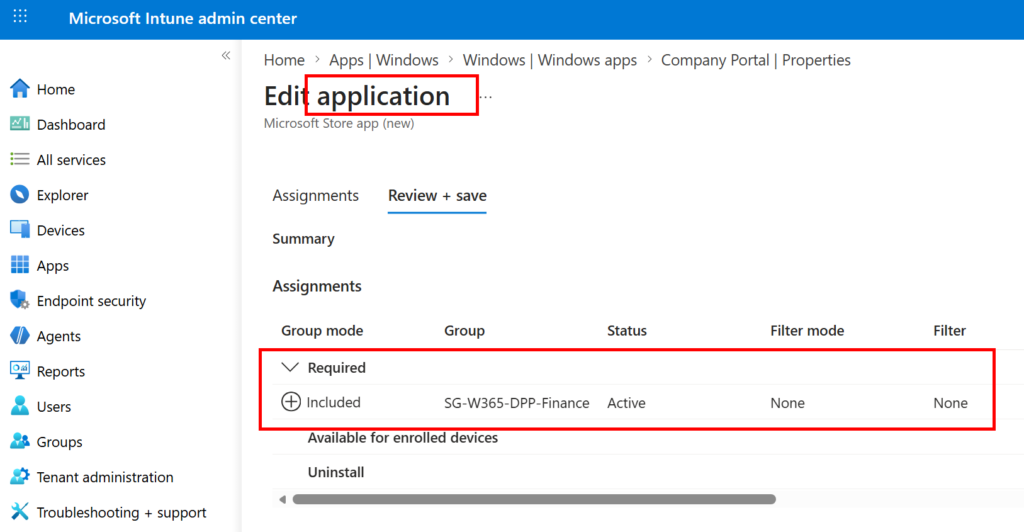
Task: Navigate to Windows | Windows apps breadcrumb
Action: tap(549, 60)
